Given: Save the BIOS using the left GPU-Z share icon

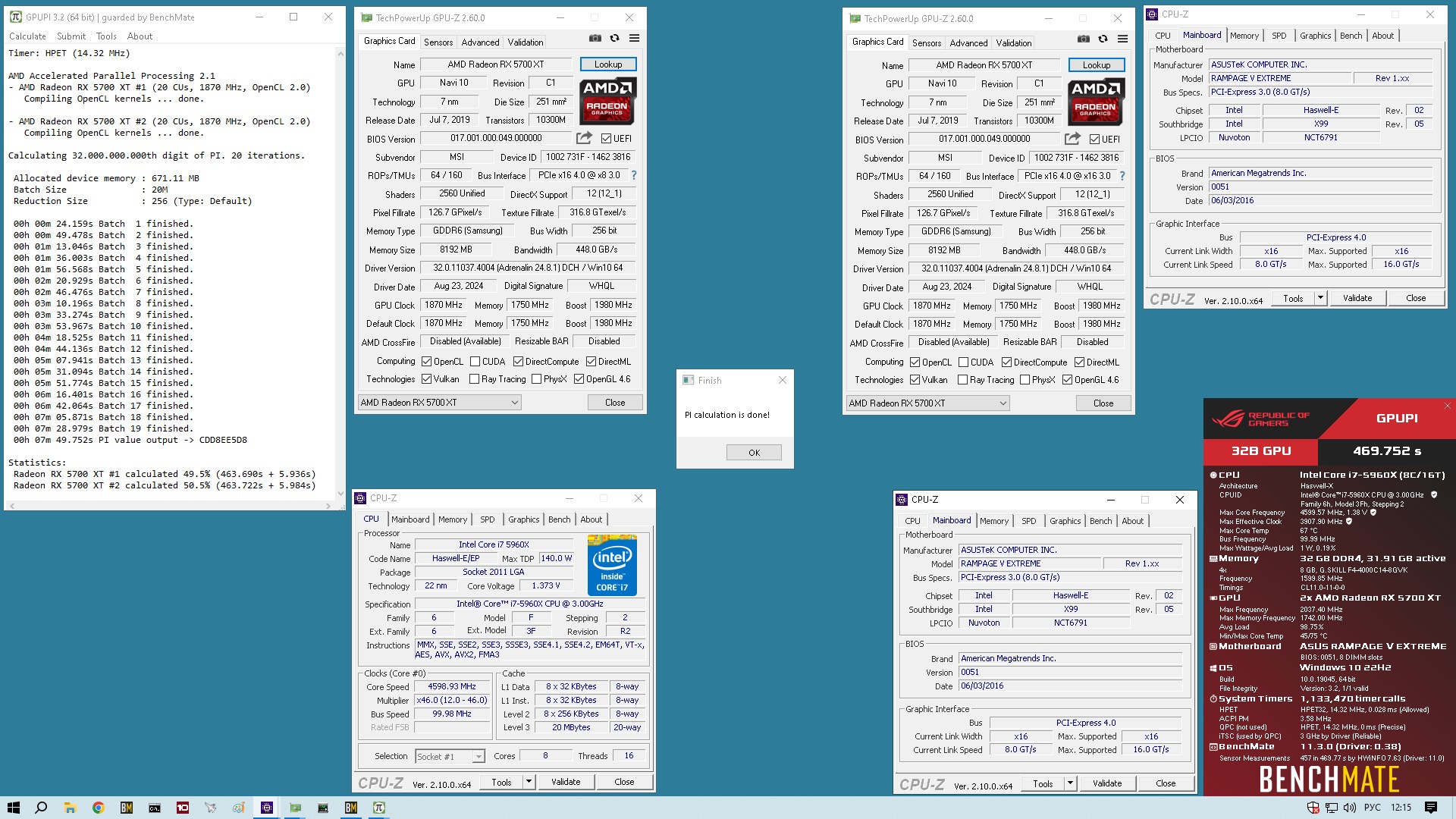Looking at the screenshot, I should point(584,138).
